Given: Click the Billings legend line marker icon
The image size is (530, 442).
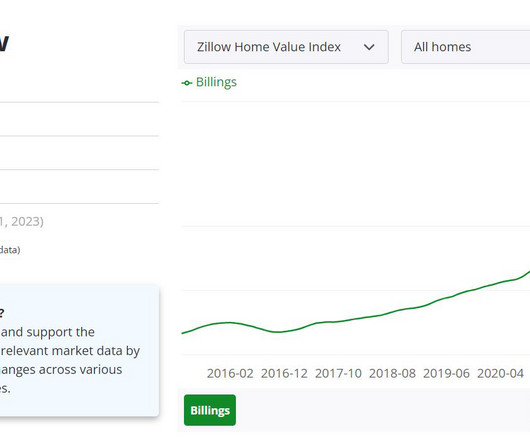Looking at the screenshot, I should [187, 83].
